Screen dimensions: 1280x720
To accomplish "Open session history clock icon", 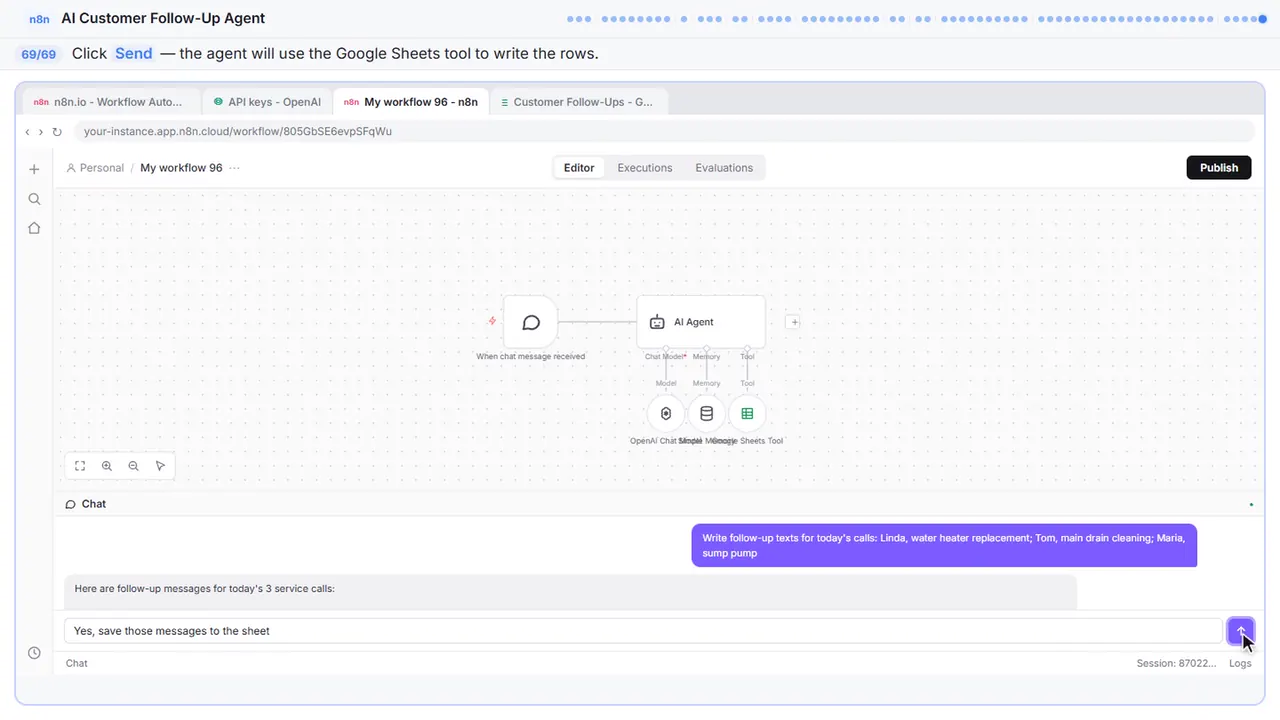I will coord(34,653).
